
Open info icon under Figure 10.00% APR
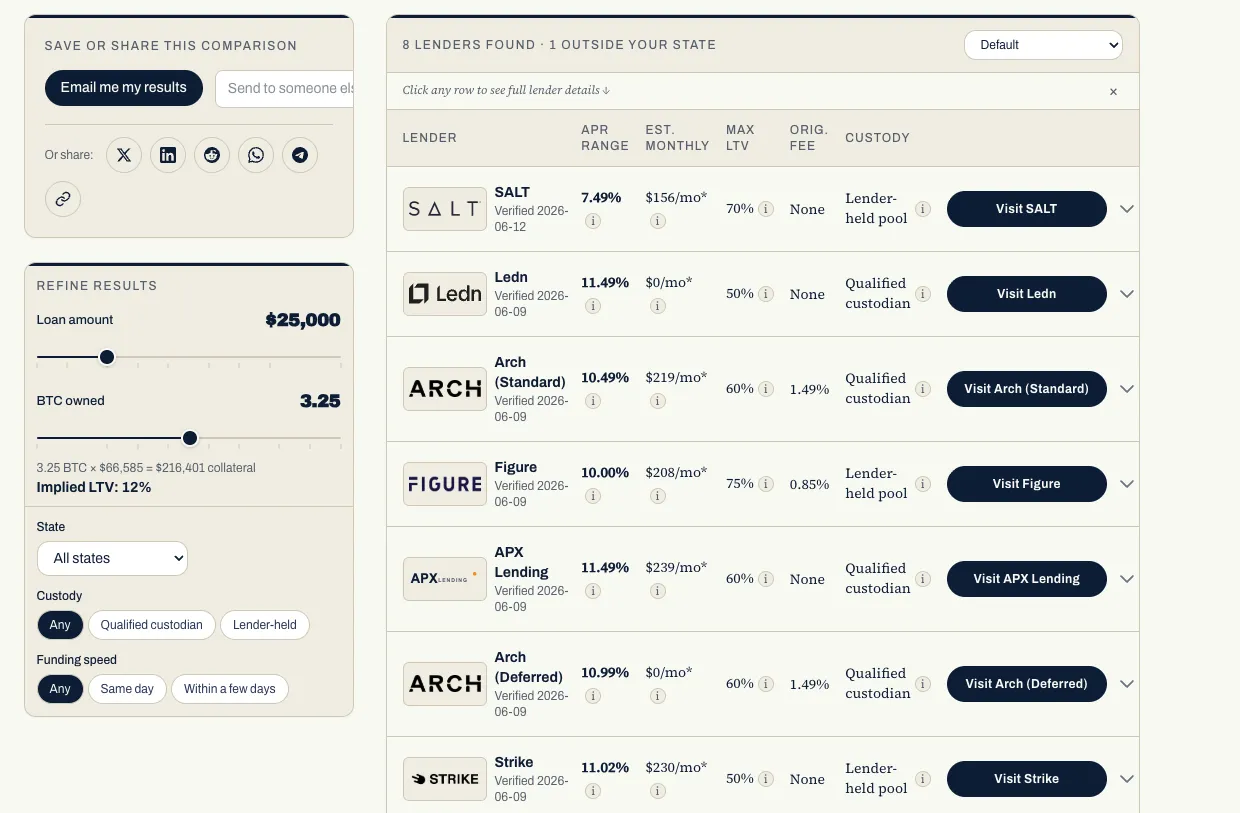593,496
